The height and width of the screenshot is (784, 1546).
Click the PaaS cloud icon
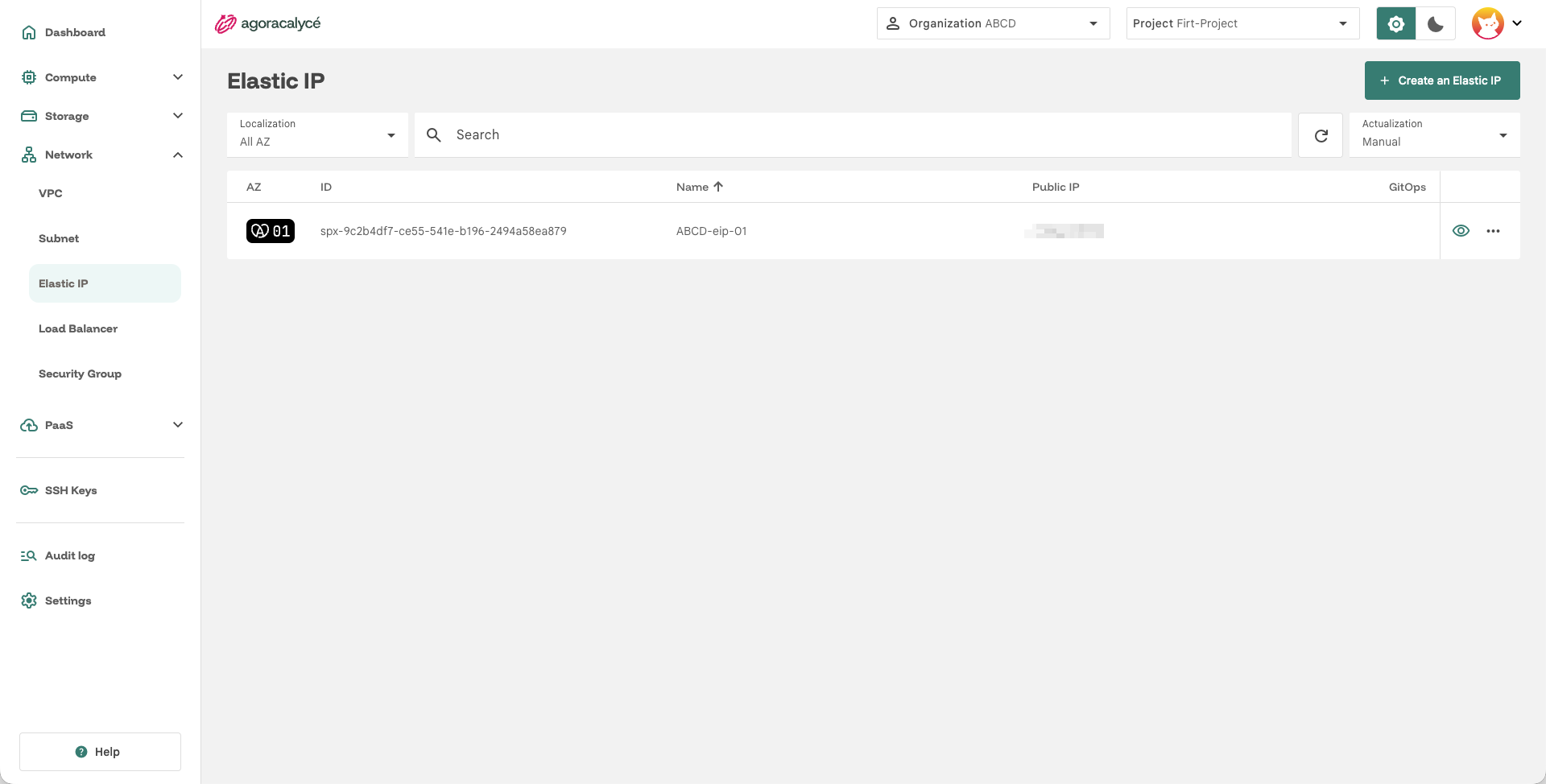(x=29, y=425)
